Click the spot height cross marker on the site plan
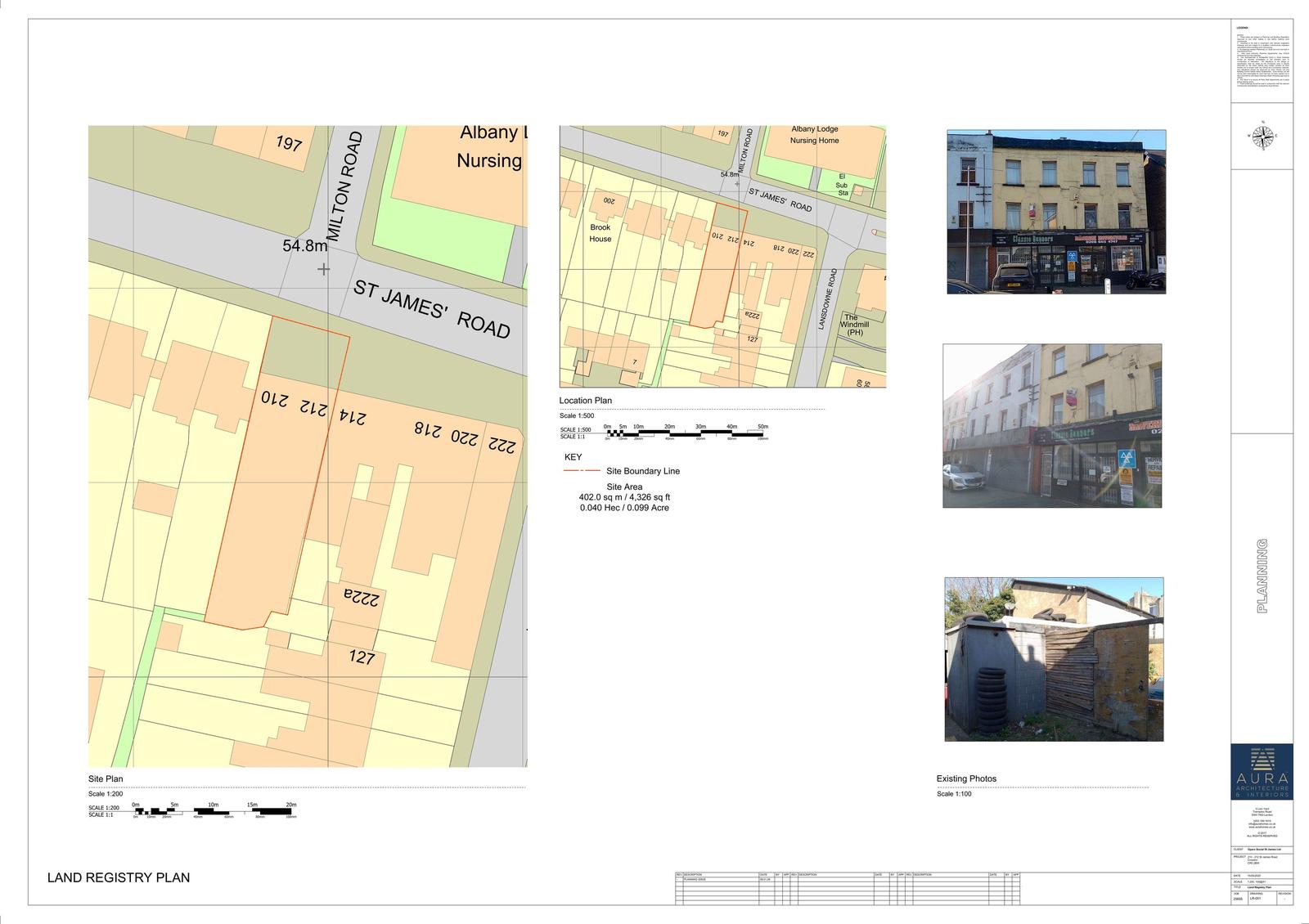The width and height of the screenshot is (1309, 924). 324,268
